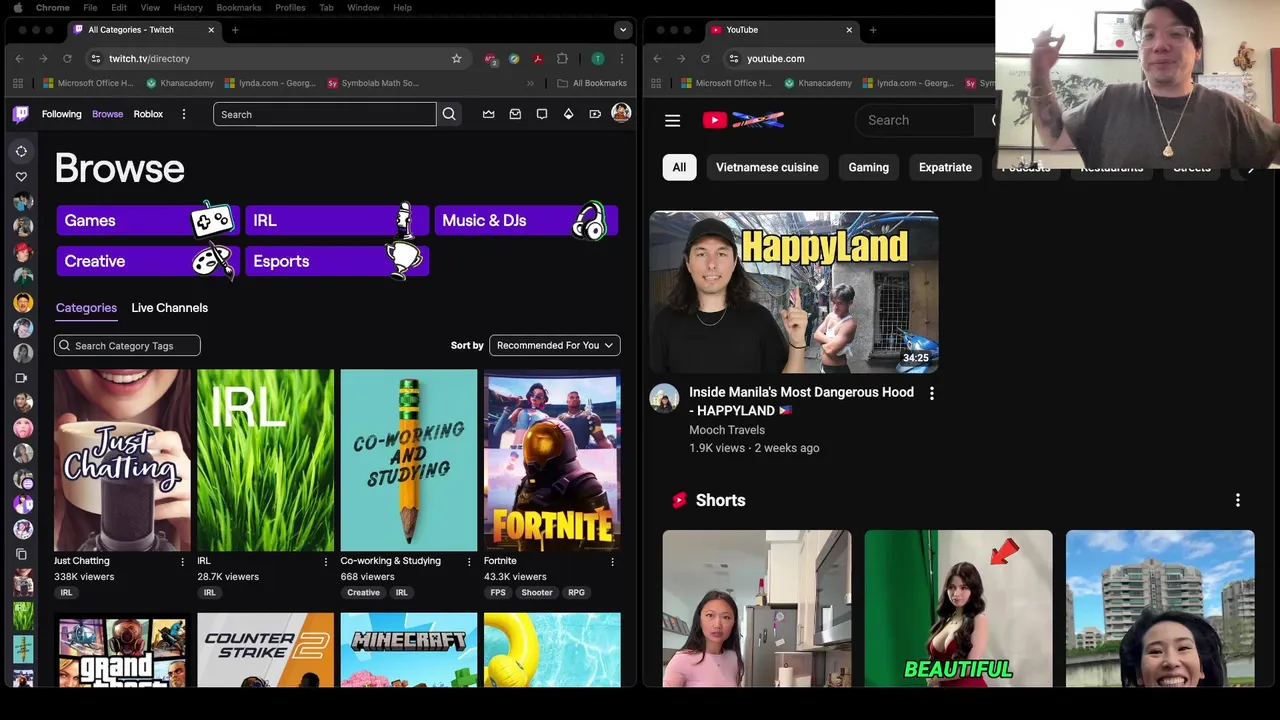Click the camera icon in Twitch sidebar
This screenshot has width=1280, height=720.
[21, 378]
